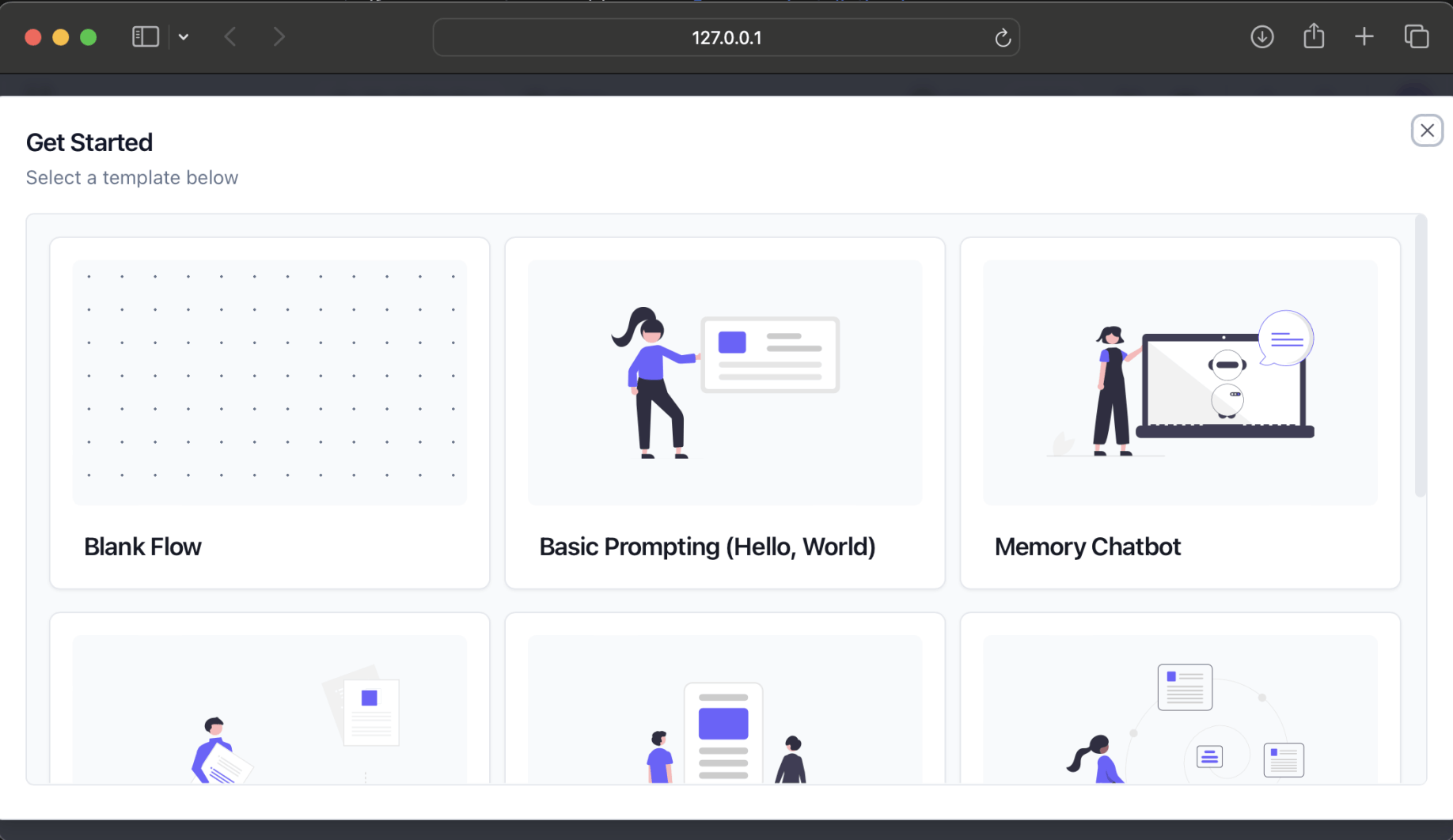1453x840 pixels.
Task: Go back with the back arrow
Action: [x=230, y=37]
